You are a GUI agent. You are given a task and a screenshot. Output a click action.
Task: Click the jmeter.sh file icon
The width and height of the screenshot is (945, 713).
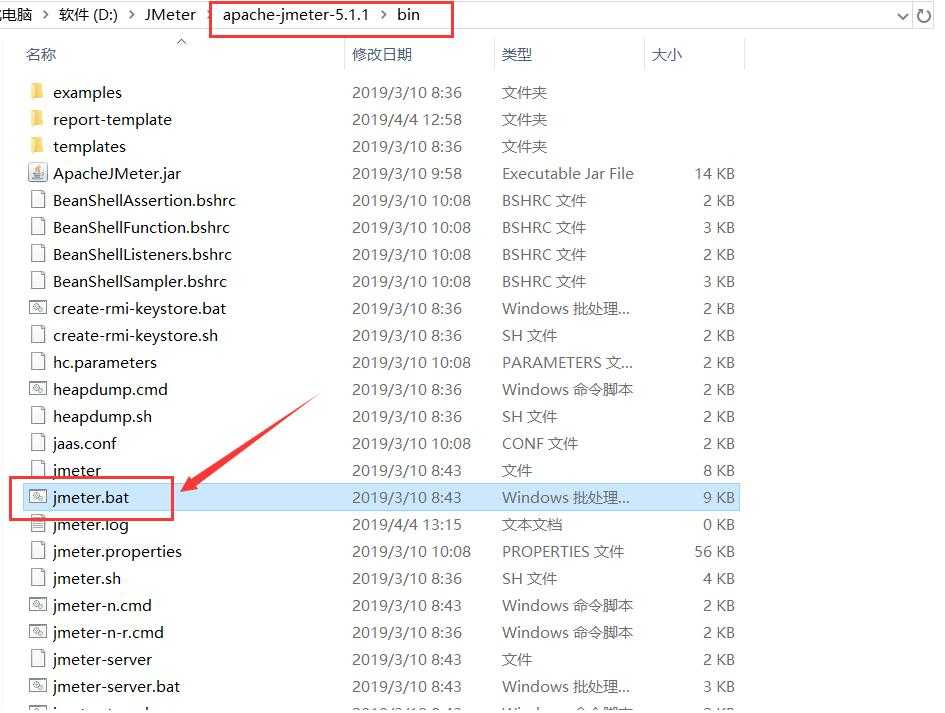coord(38,578)
